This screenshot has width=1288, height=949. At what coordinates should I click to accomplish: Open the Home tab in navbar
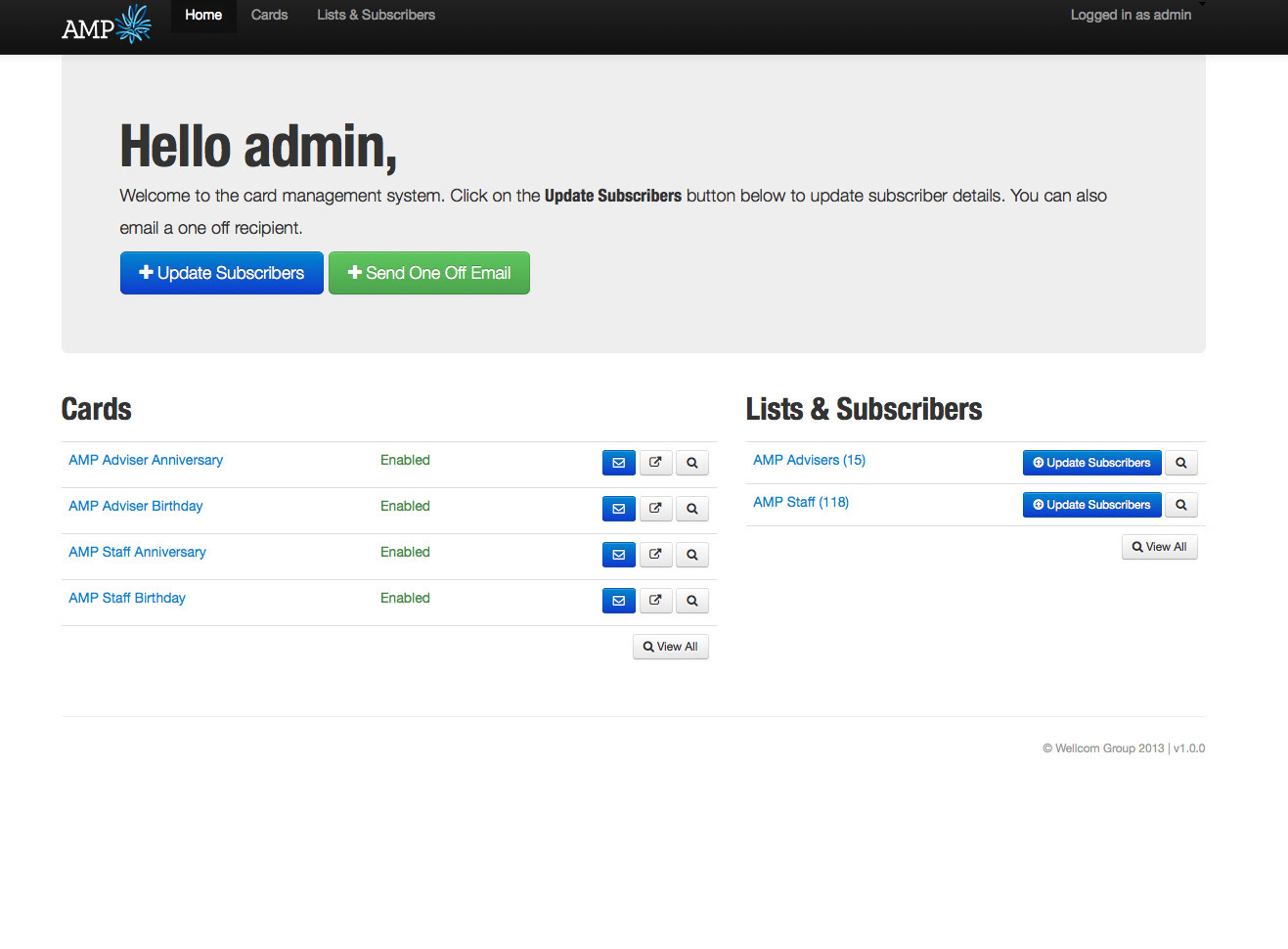[x=203, y=16]
